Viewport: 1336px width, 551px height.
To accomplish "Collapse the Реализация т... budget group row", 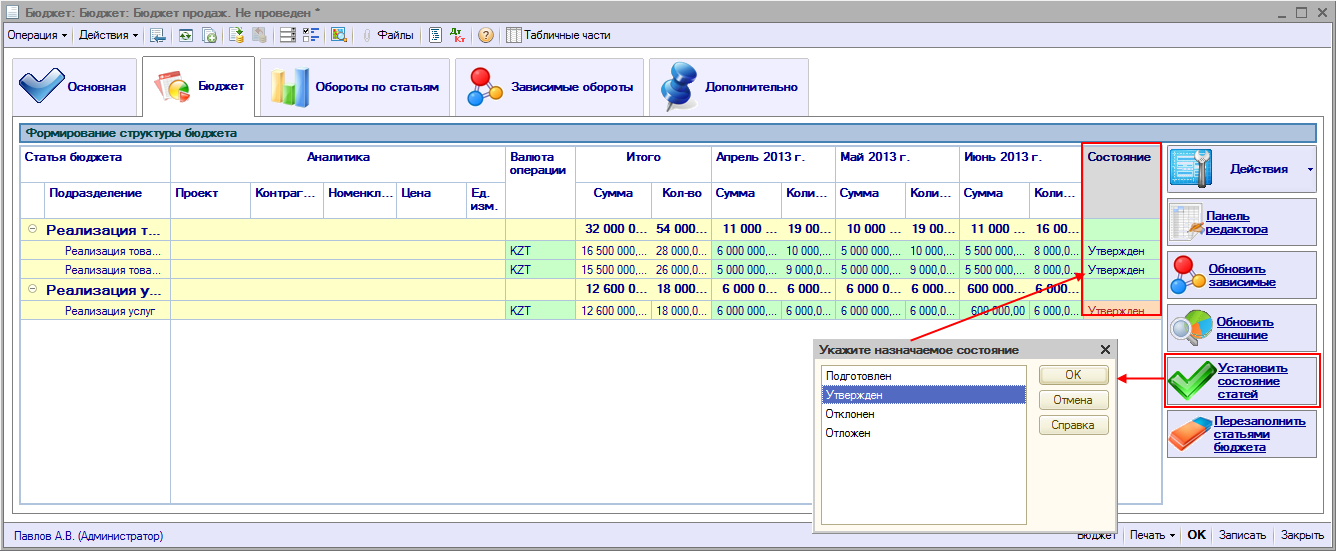I will tap(32, 230).
